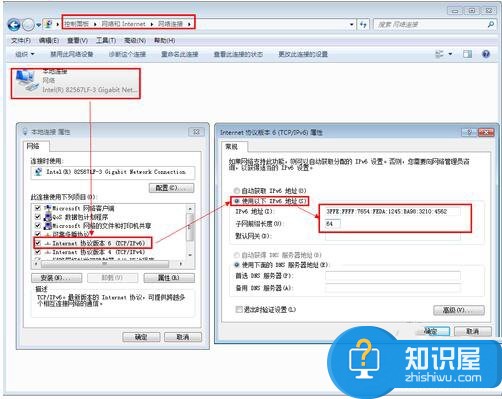Open the view options dropdown arrow
Image resolution: width=502 pixels, height=399 pixels.
[x=450, y=54]
